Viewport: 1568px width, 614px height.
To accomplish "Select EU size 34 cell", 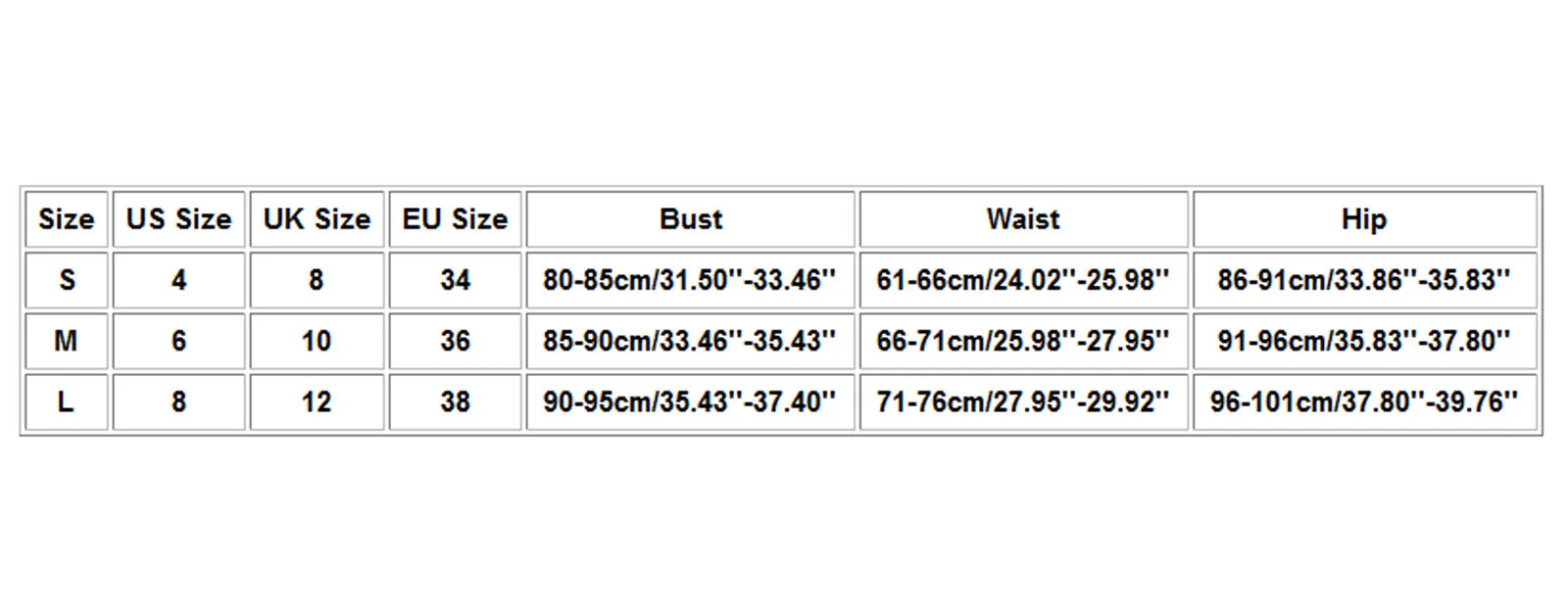I will [x=455, y=280].
